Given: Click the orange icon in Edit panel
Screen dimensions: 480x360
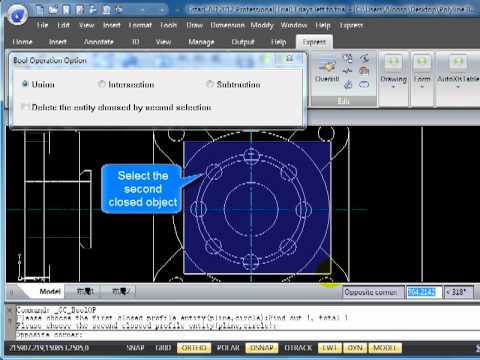Looking at the screenshot, I should [x=364, y=71].
